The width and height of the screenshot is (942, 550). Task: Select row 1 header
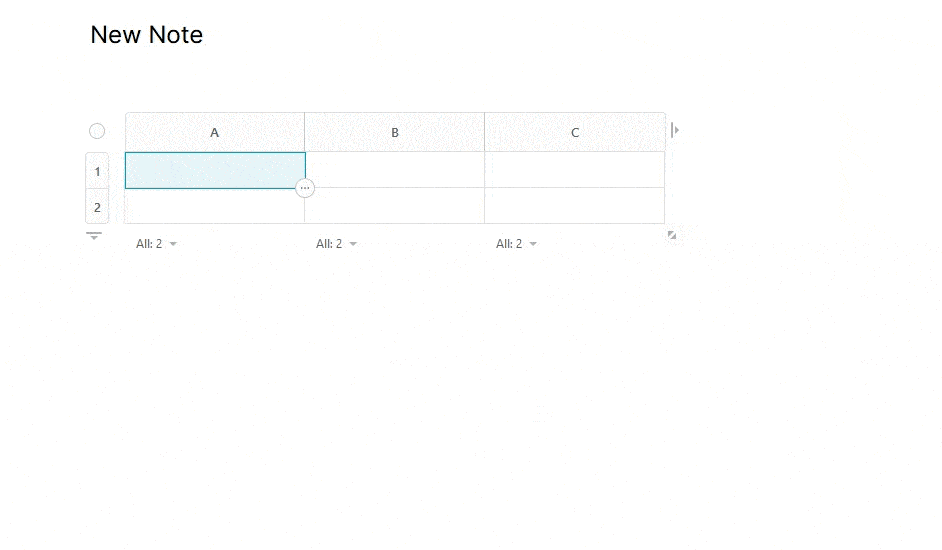97,171
